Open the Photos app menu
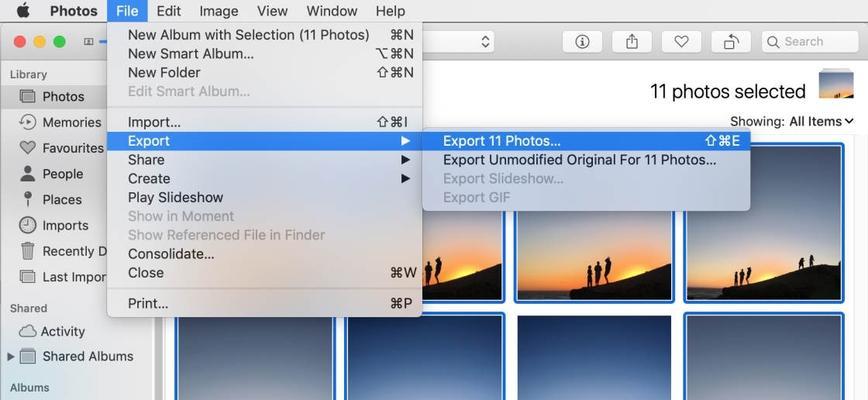 click(x=74, y=11)
